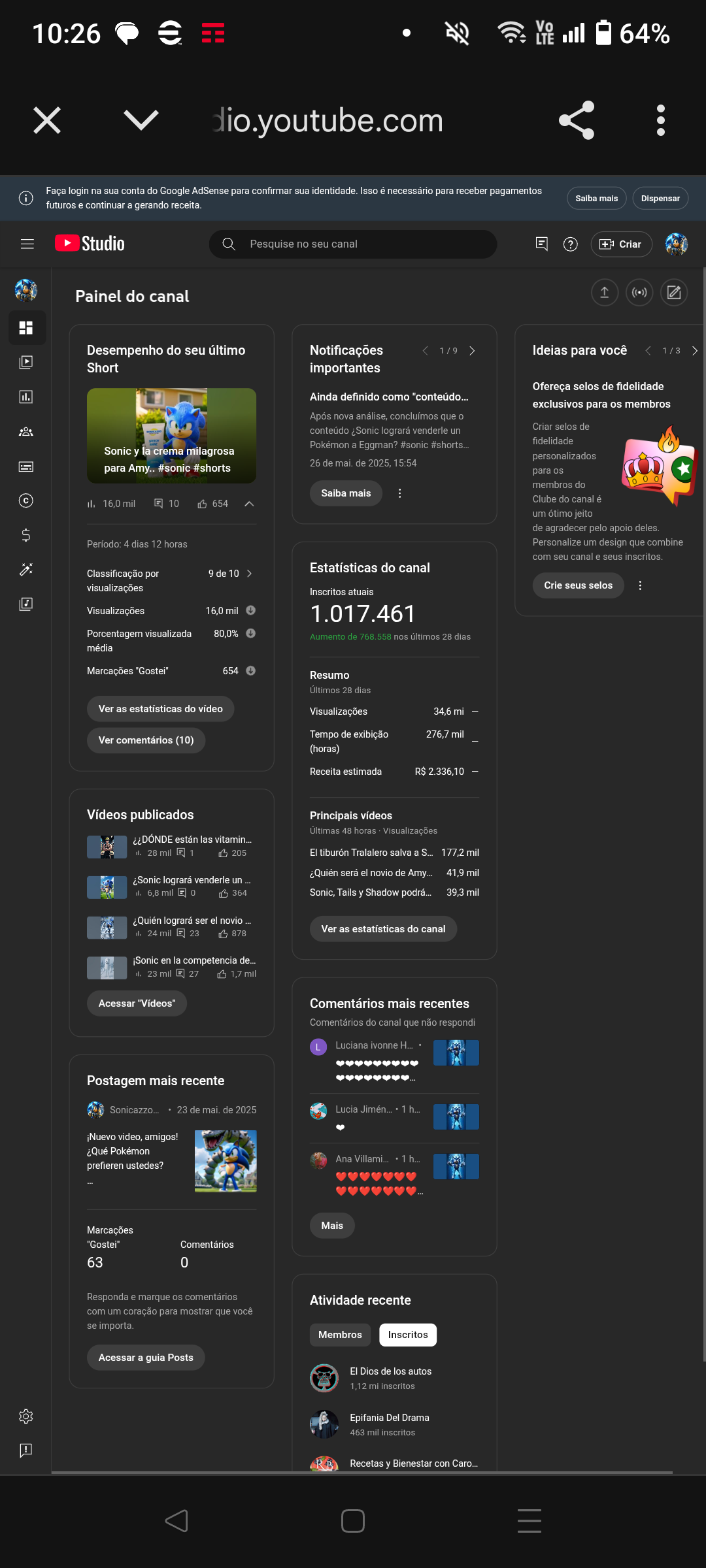The width and height of the screenshot is (706, 1568).
Task: Click Saiba mais in notifications card
Action: coord(346,493)
